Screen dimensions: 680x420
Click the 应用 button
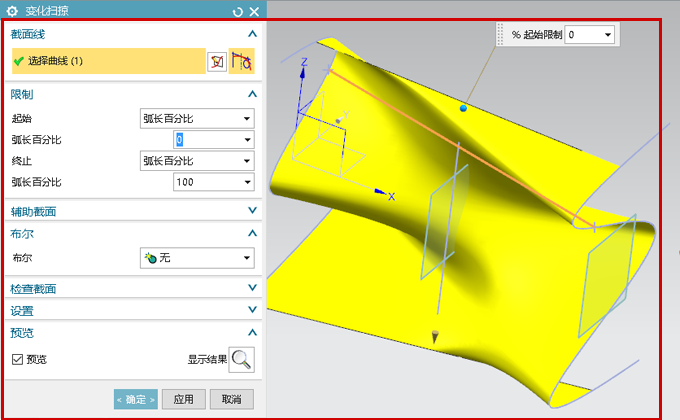click(x=183, y=399)
